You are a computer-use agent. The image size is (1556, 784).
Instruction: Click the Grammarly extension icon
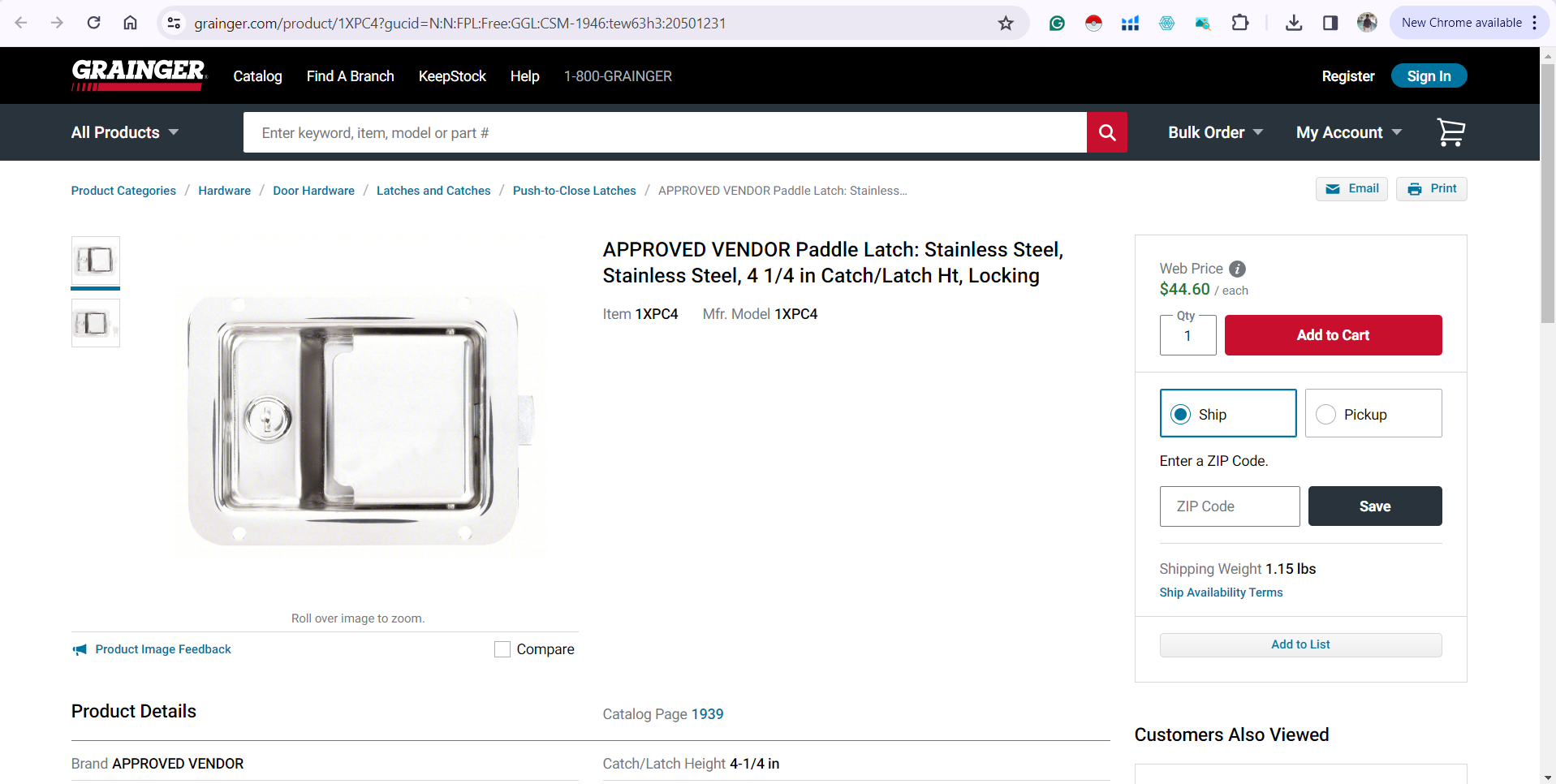tap(1057, 23)
